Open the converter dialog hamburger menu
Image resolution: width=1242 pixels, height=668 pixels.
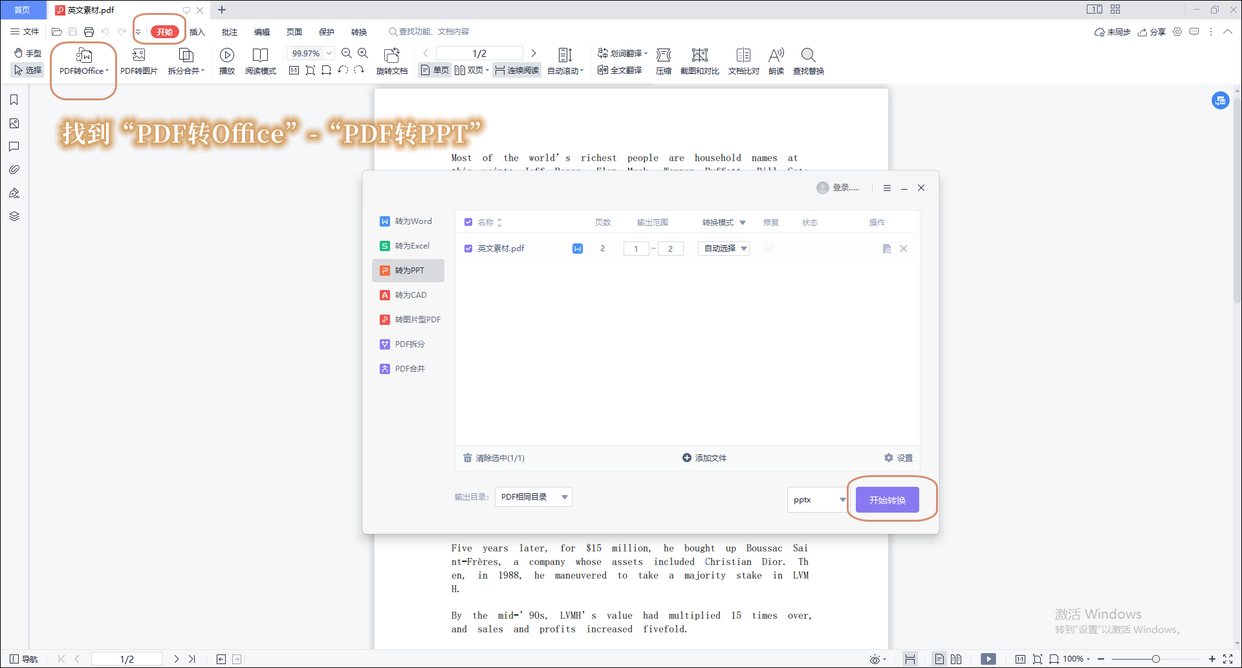click(x=887, y=188)
